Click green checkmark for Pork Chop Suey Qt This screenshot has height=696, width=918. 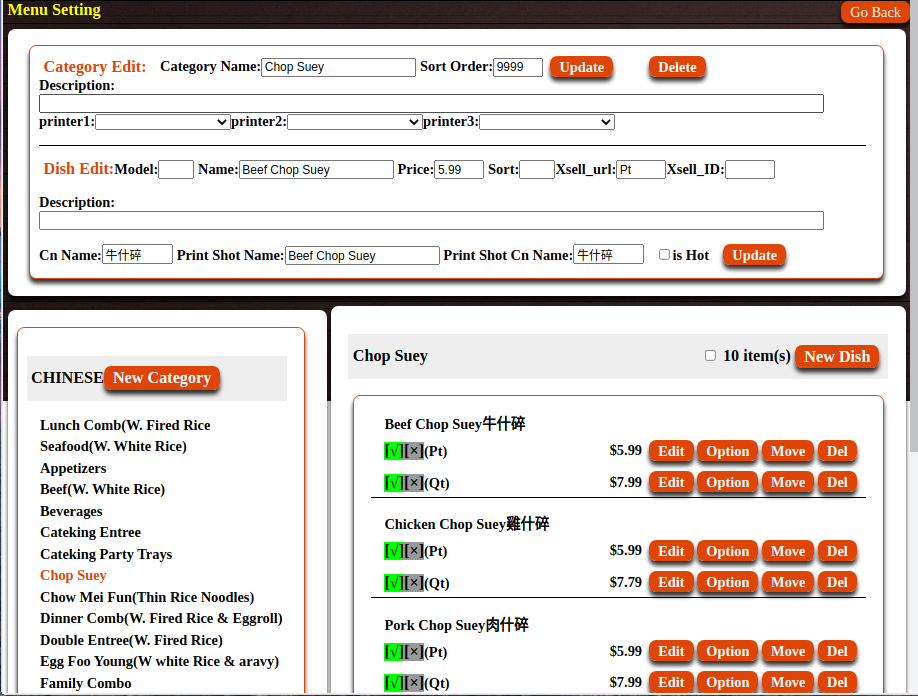[393, 684]
